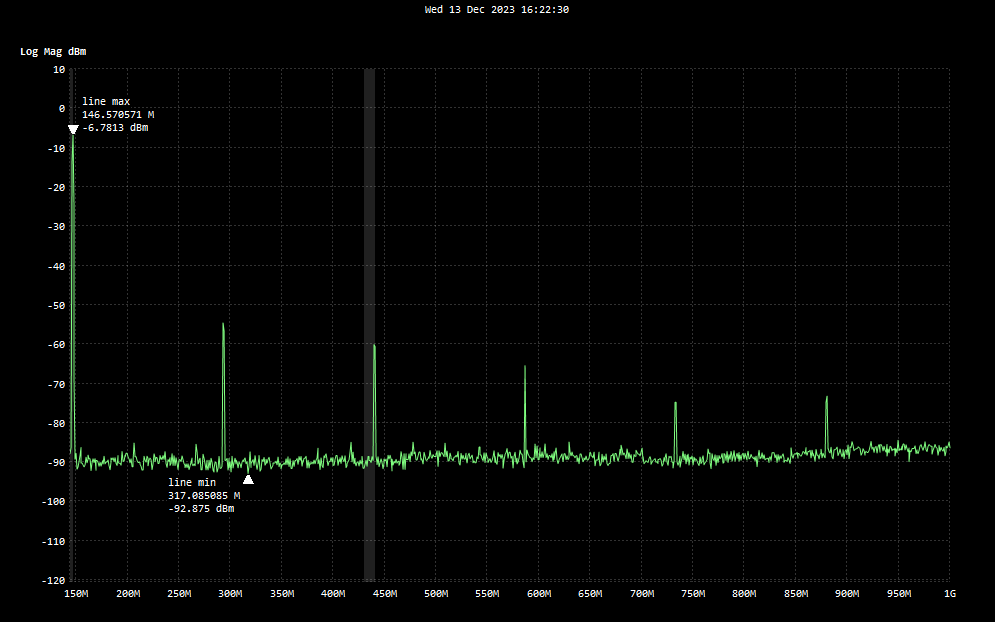Click the -40 y-axis label
The height and width of the screenshot is (622, 995).
click(56, 266)
